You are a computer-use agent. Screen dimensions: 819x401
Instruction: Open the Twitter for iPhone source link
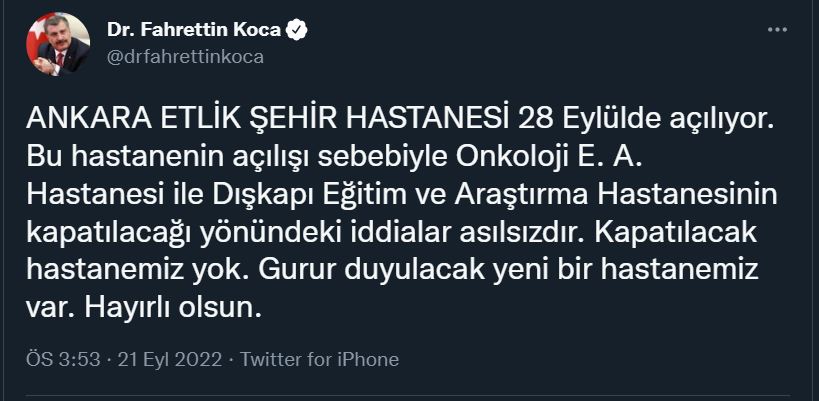[320, 360]
